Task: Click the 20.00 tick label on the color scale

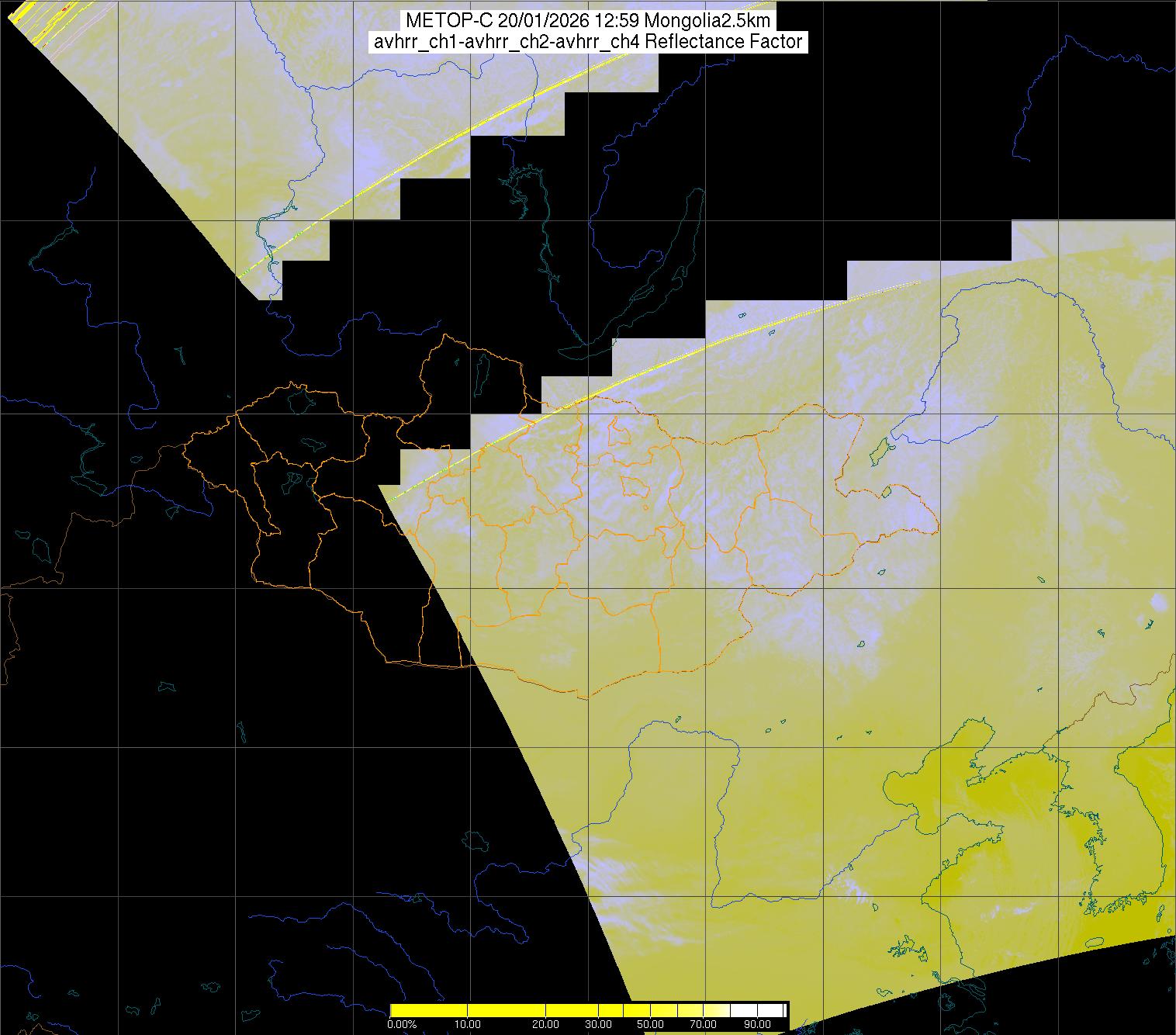Action: click(545, 1024)
